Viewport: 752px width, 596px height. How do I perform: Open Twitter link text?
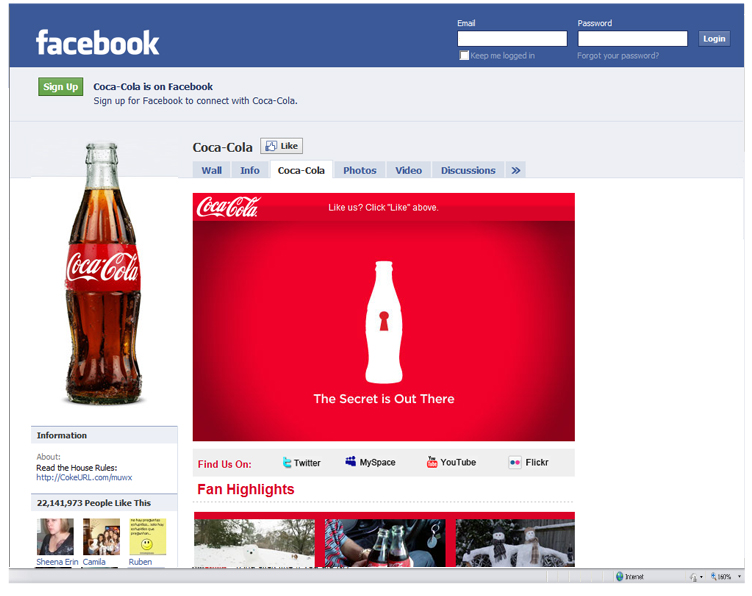pos(307,463)
